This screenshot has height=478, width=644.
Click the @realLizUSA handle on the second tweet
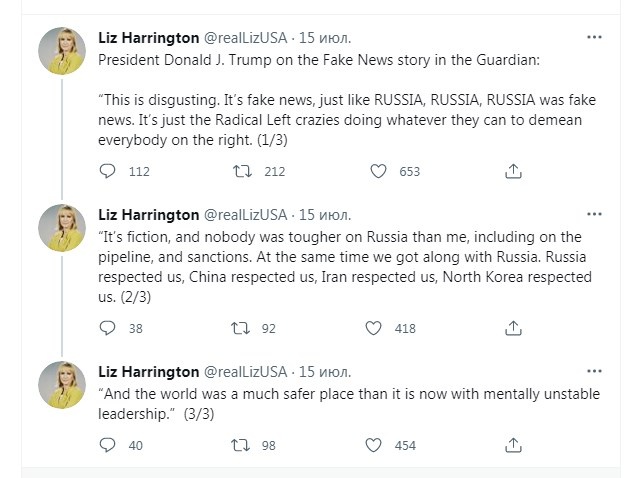coord(246,215)
